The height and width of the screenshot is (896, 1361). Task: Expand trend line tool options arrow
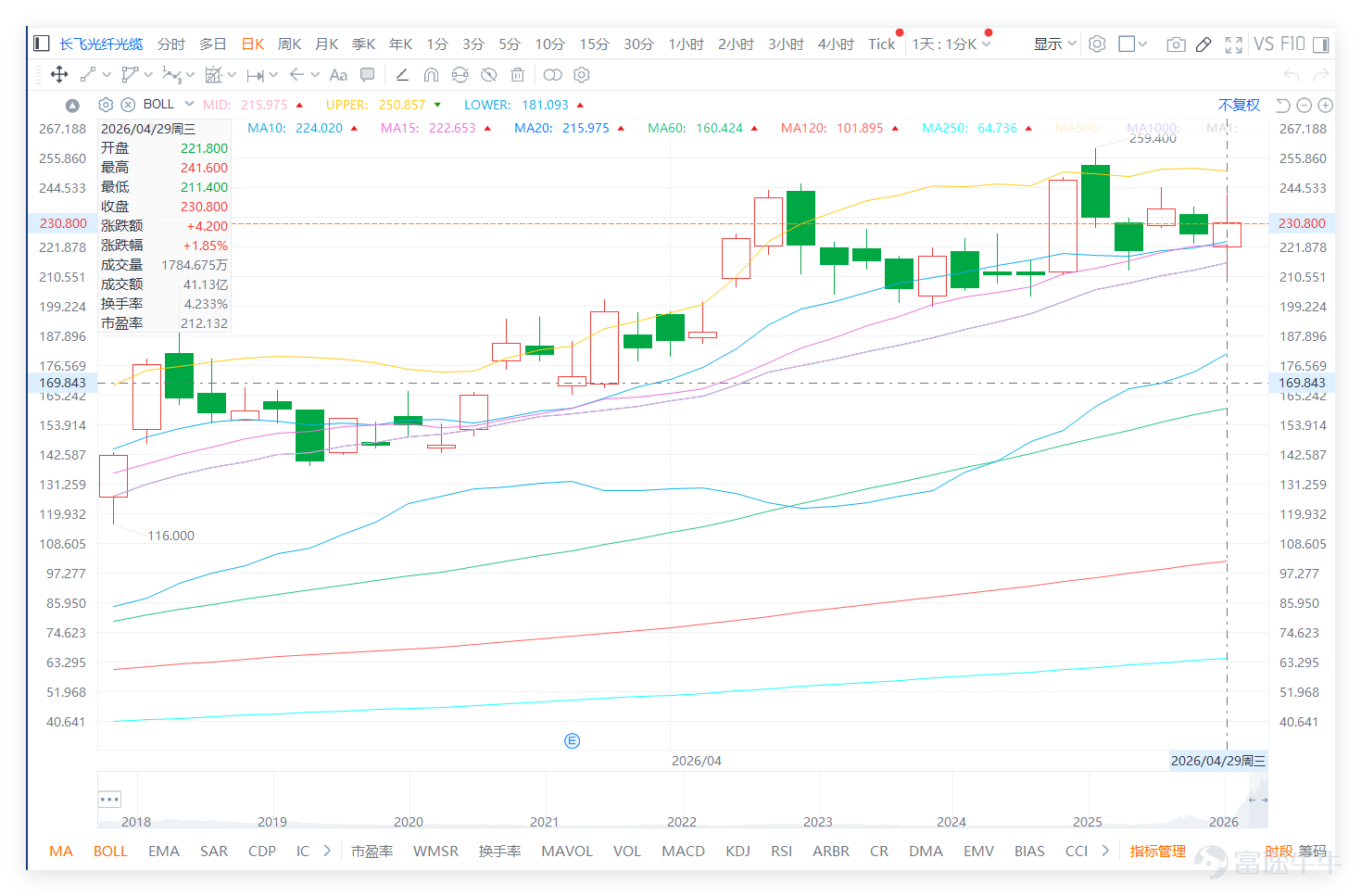click(107, 75)
